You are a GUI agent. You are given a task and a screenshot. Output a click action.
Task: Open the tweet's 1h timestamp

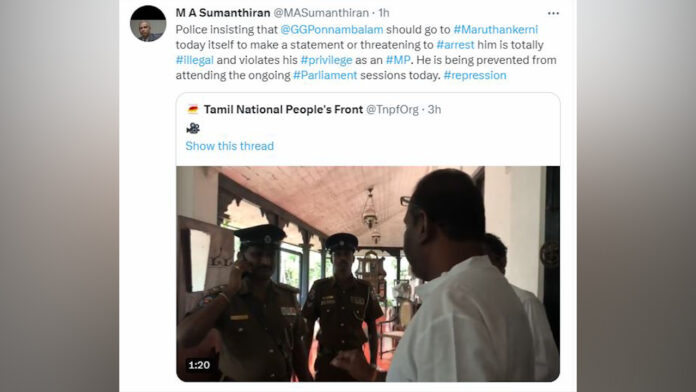tap(384, 13)
